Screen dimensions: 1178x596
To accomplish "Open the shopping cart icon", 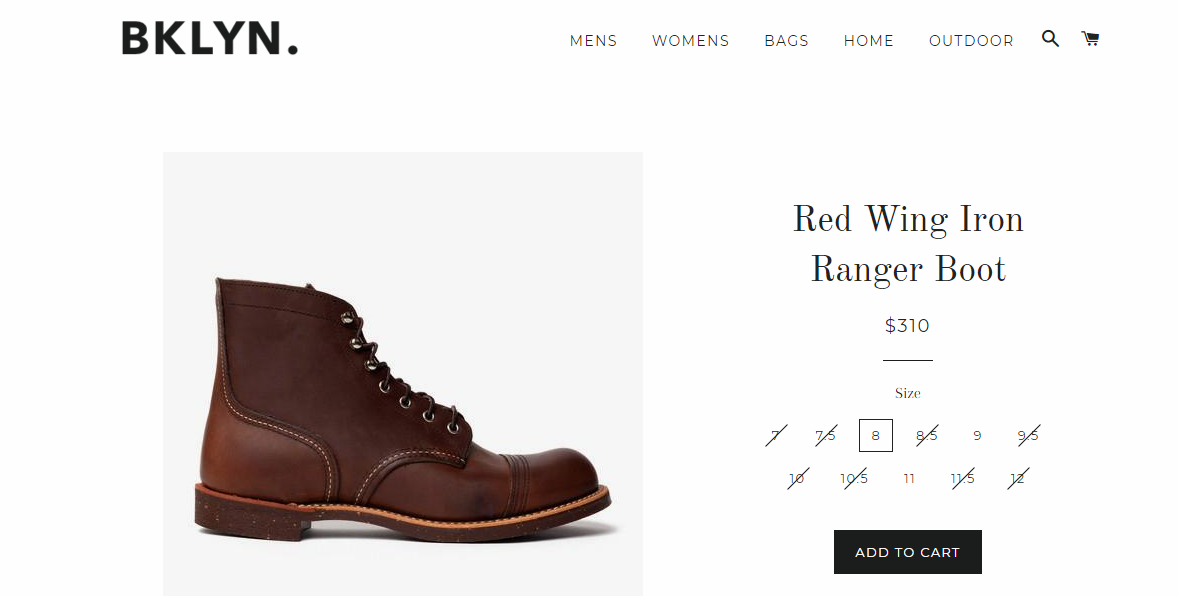I will 1090,38.
